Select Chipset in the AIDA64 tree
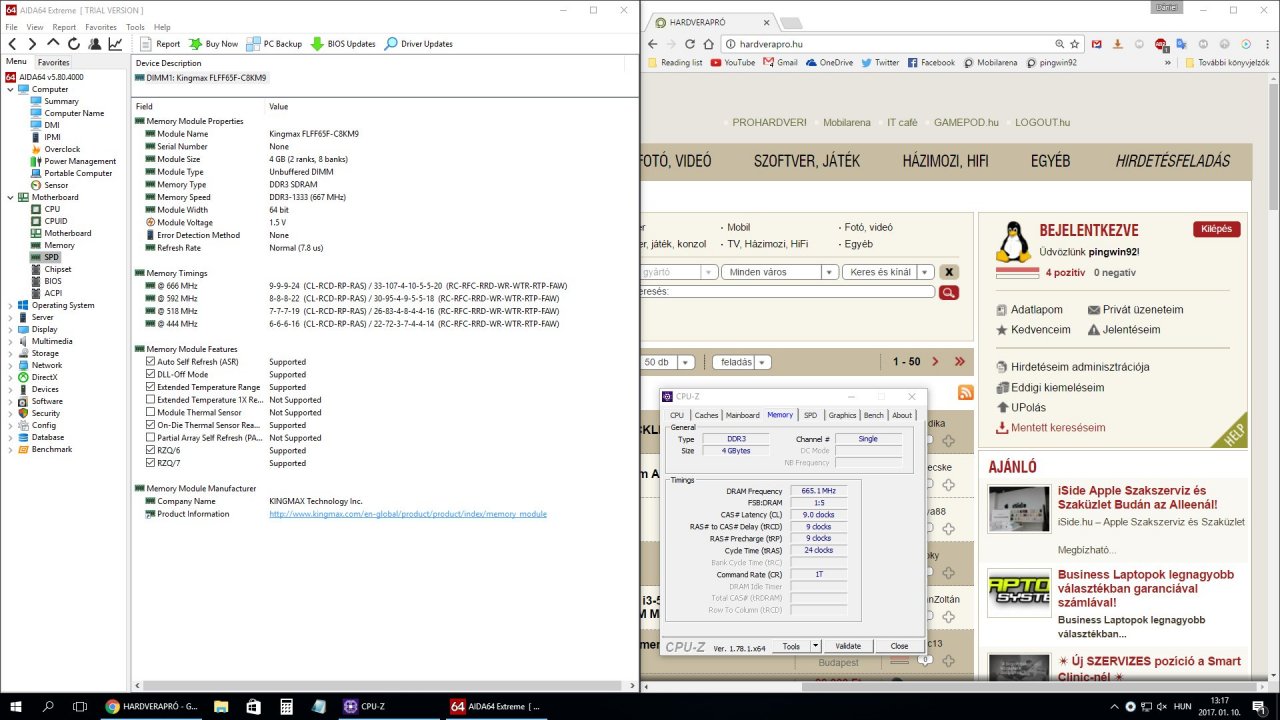Screen dimensions: 1280x720 click(x=57, y=269)
